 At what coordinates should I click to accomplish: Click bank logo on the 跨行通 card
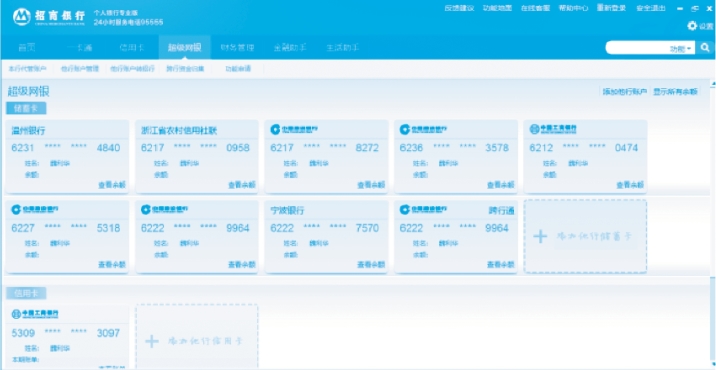coord(423,209)
